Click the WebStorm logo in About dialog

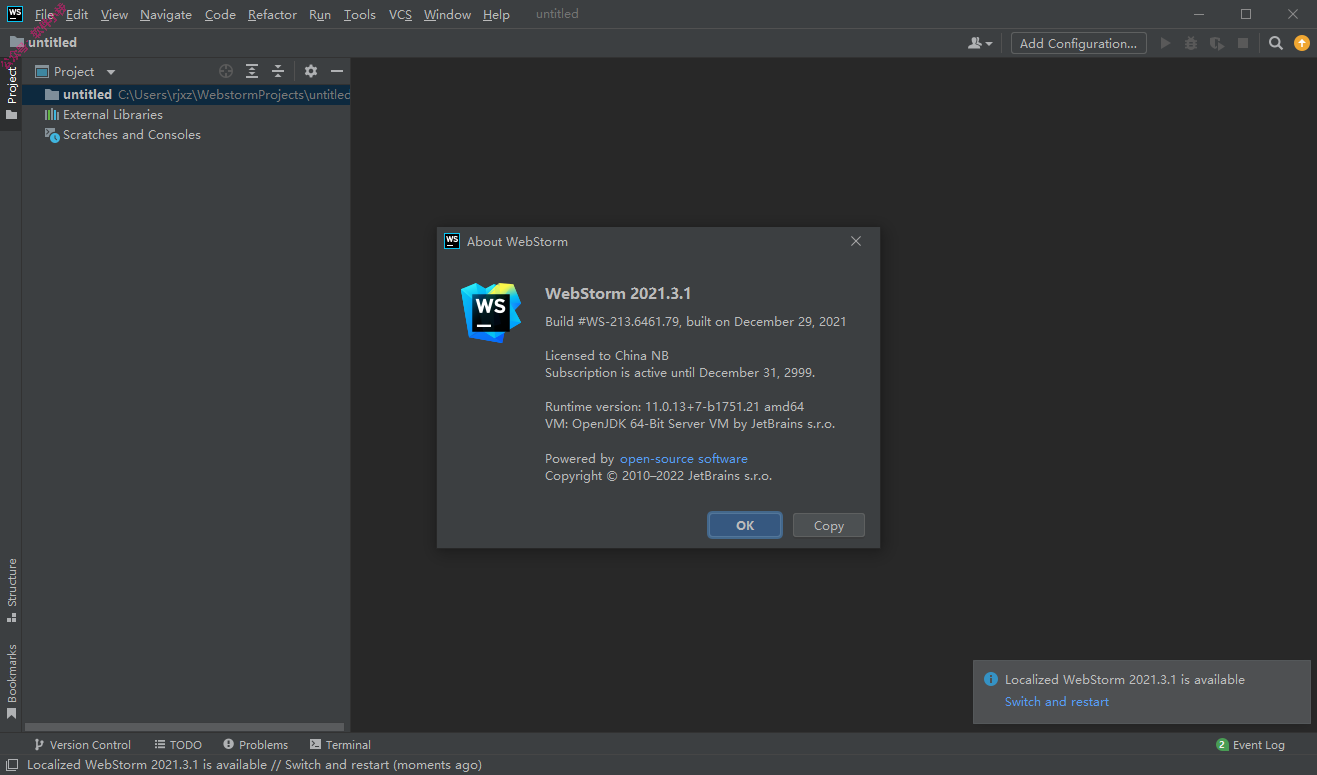[x=491, y=312]
